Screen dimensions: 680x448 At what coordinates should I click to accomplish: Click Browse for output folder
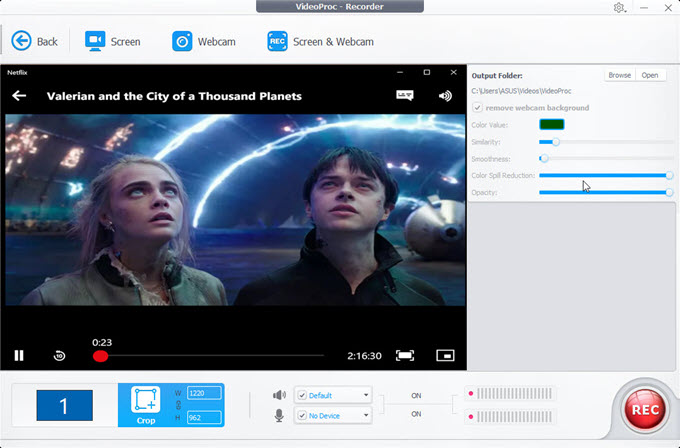tap(619, 75)
